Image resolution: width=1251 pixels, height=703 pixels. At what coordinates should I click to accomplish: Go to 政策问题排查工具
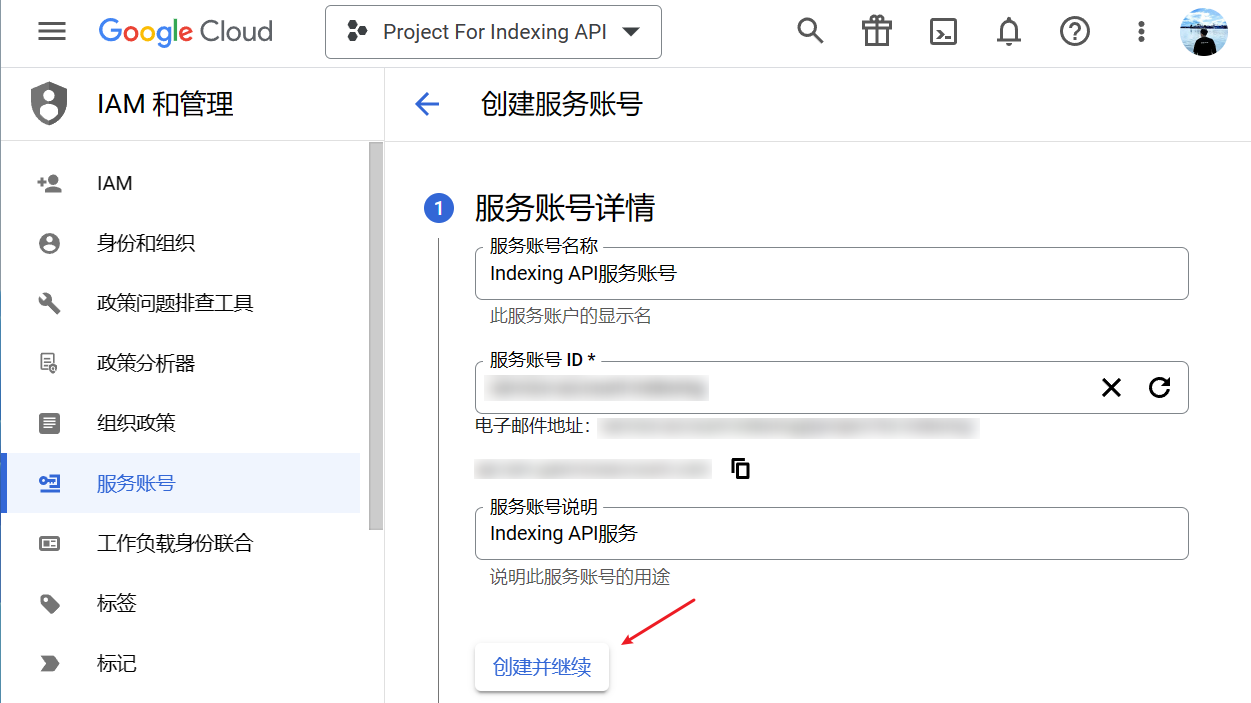[175, 303]
